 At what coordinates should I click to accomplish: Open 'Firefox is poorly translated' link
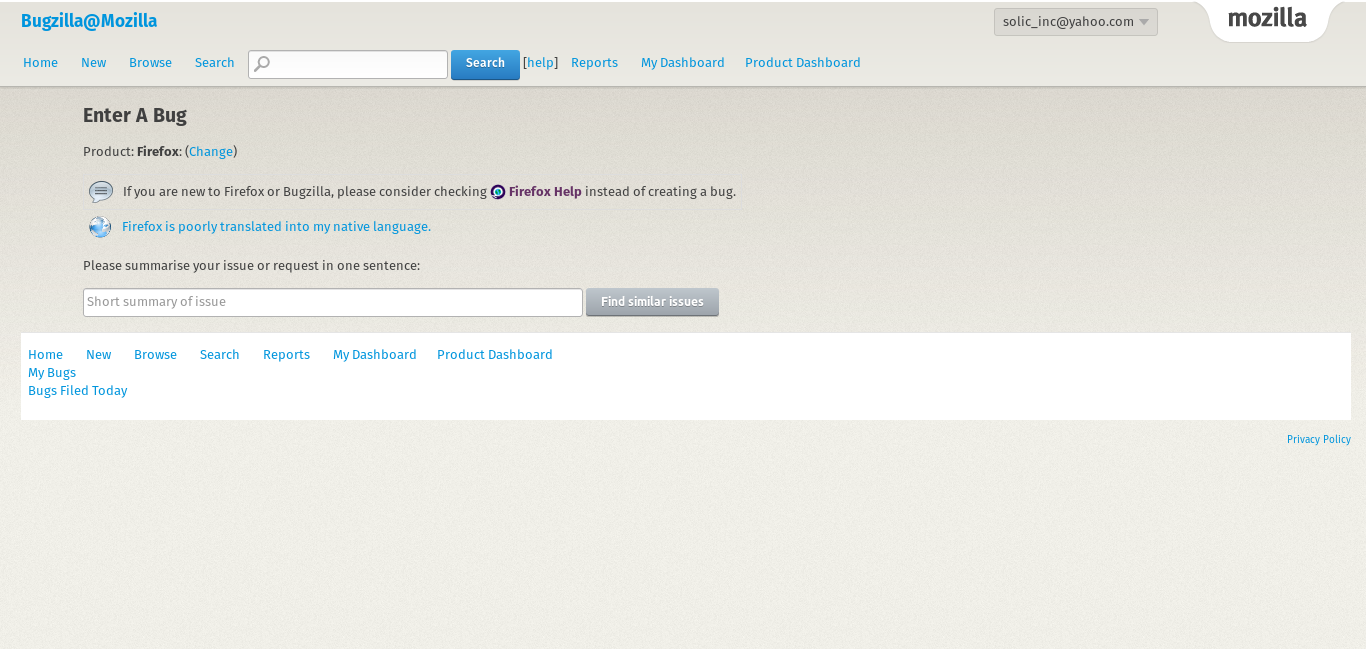276,227
